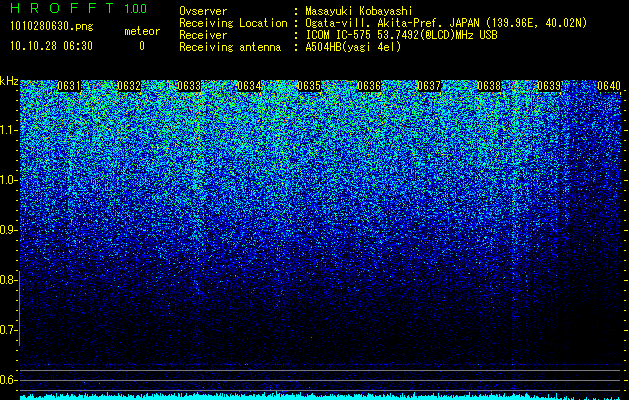The width and height of the screenshot is (629, 400).
Task: Select the filename 1010280630.png
Action: pyautogui.click(x=52, y=27)
